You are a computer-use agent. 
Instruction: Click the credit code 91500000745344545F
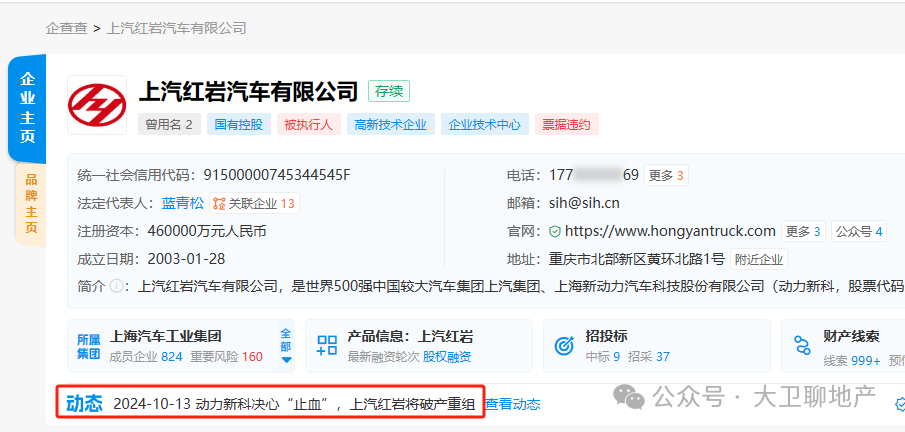pos(277,175)
